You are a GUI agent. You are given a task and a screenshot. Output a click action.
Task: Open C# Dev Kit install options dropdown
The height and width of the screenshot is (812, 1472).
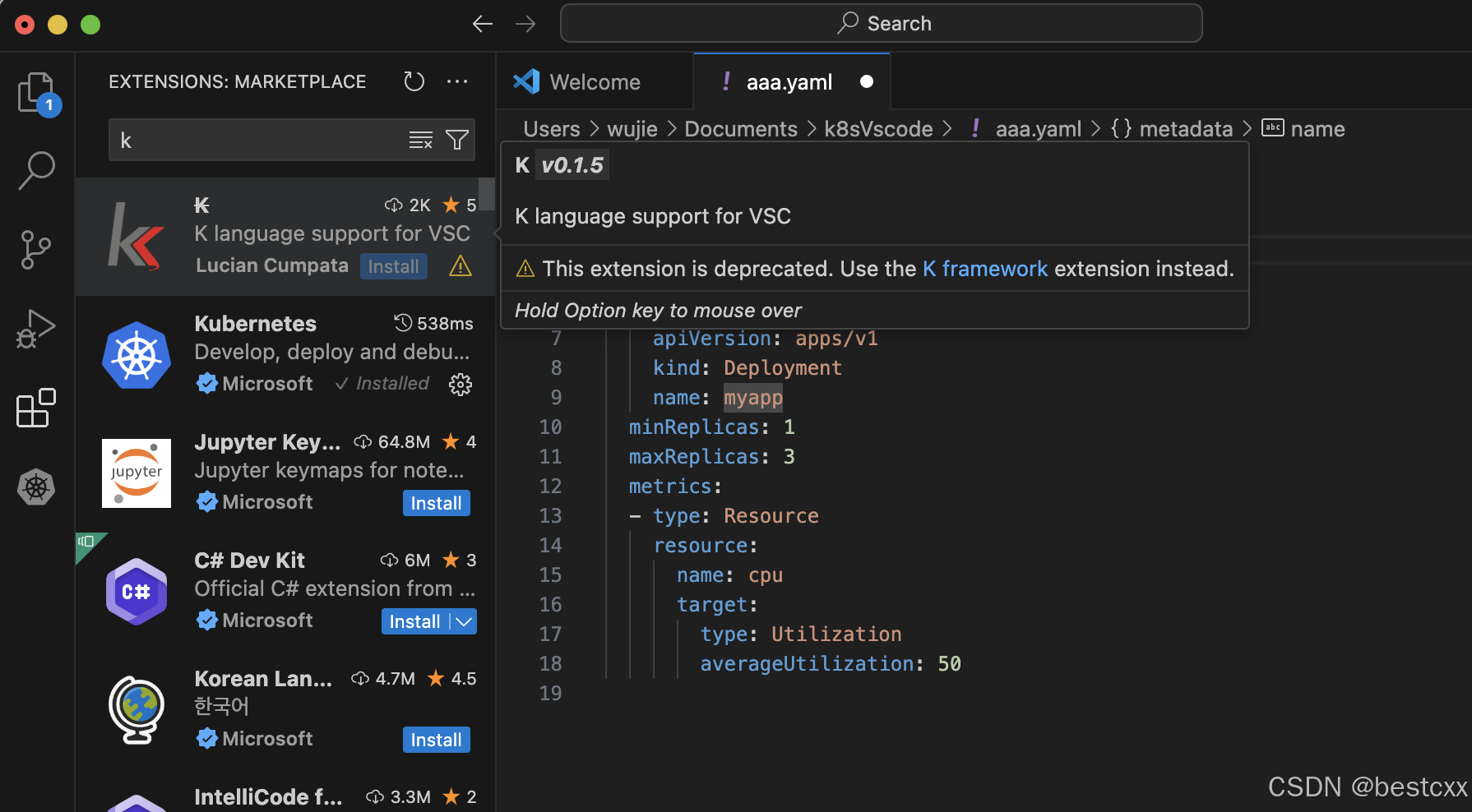pyautogui.click(x=465, y=621)
